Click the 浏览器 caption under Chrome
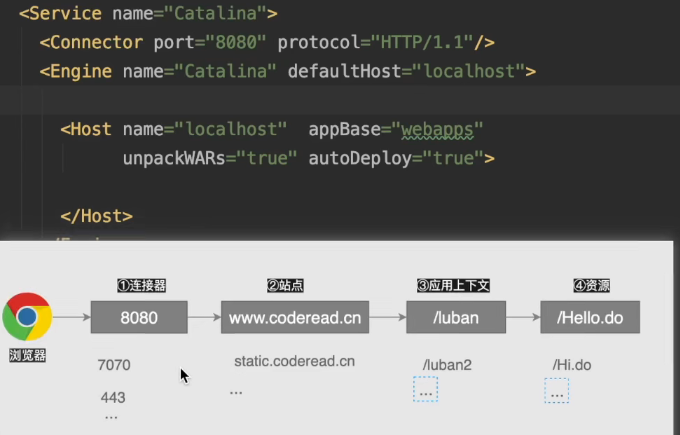The height and width of the screenshot is (435, 680). click(27, 355)
